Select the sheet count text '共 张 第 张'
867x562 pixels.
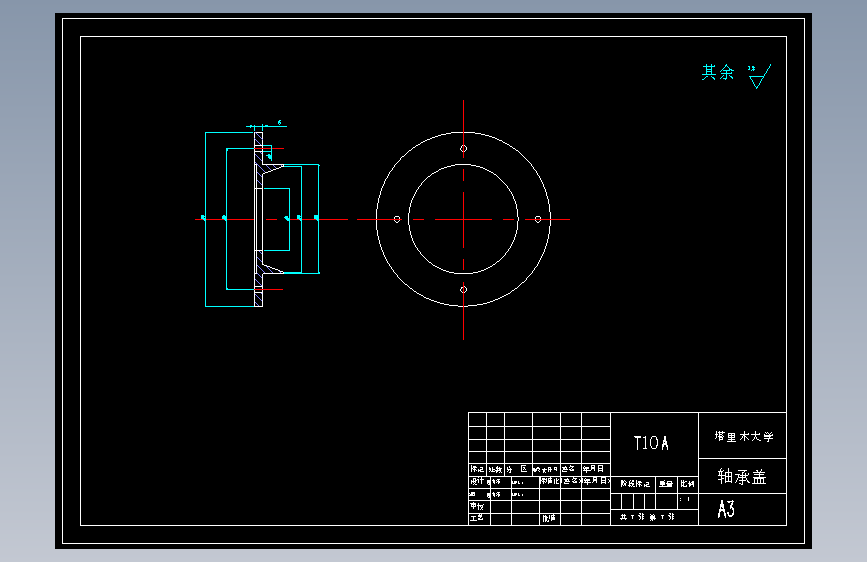[647, 517]
